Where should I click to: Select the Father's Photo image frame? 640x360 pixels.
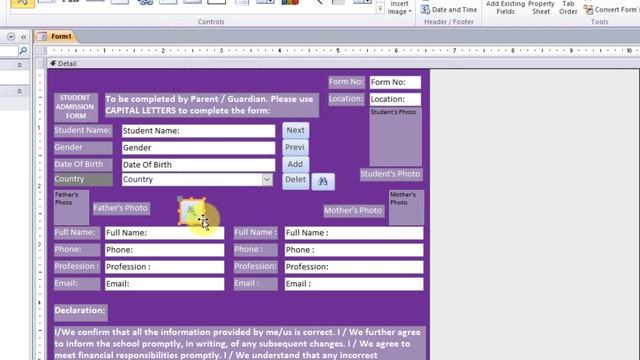point(71,207)
